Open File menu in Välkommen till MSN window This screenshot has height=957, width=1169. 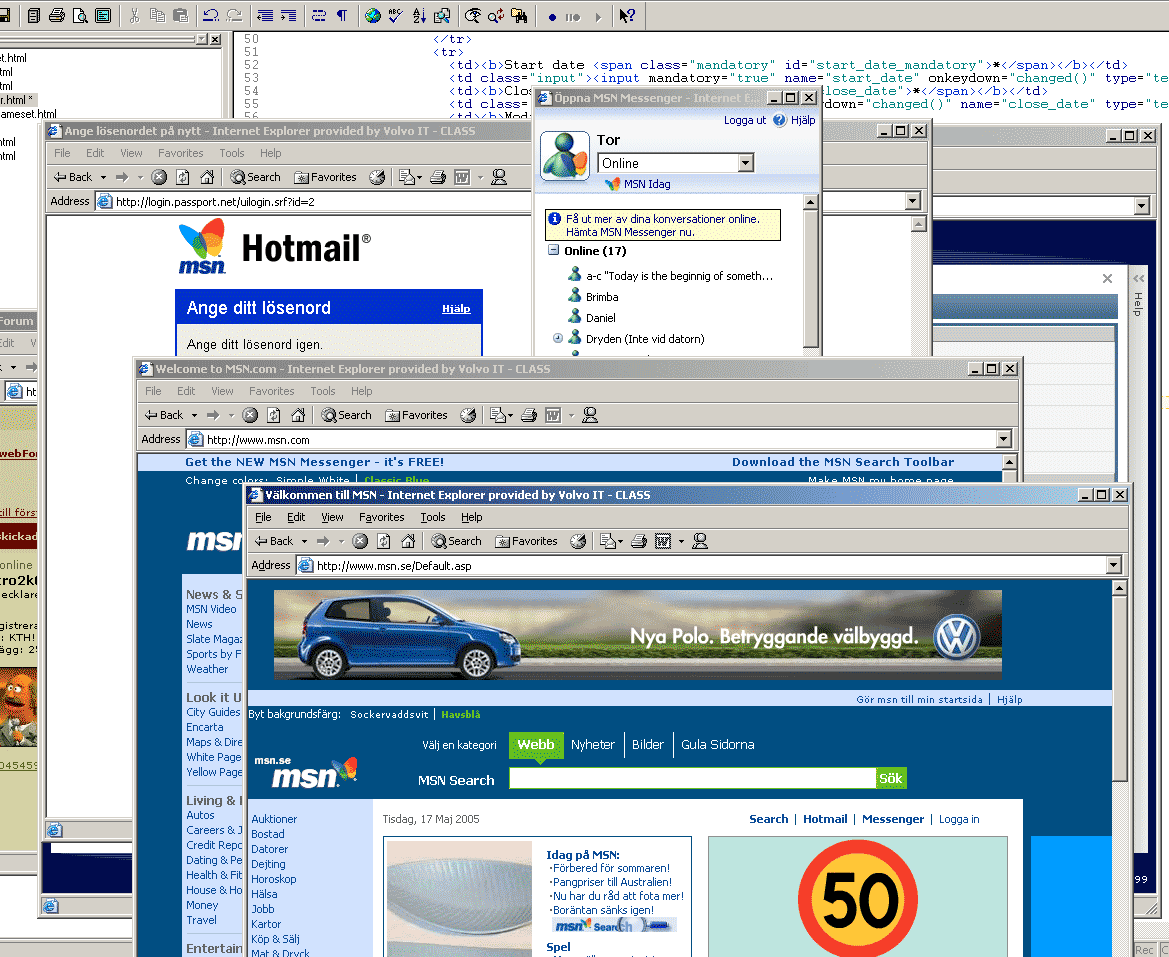click(x=263, y=517)
